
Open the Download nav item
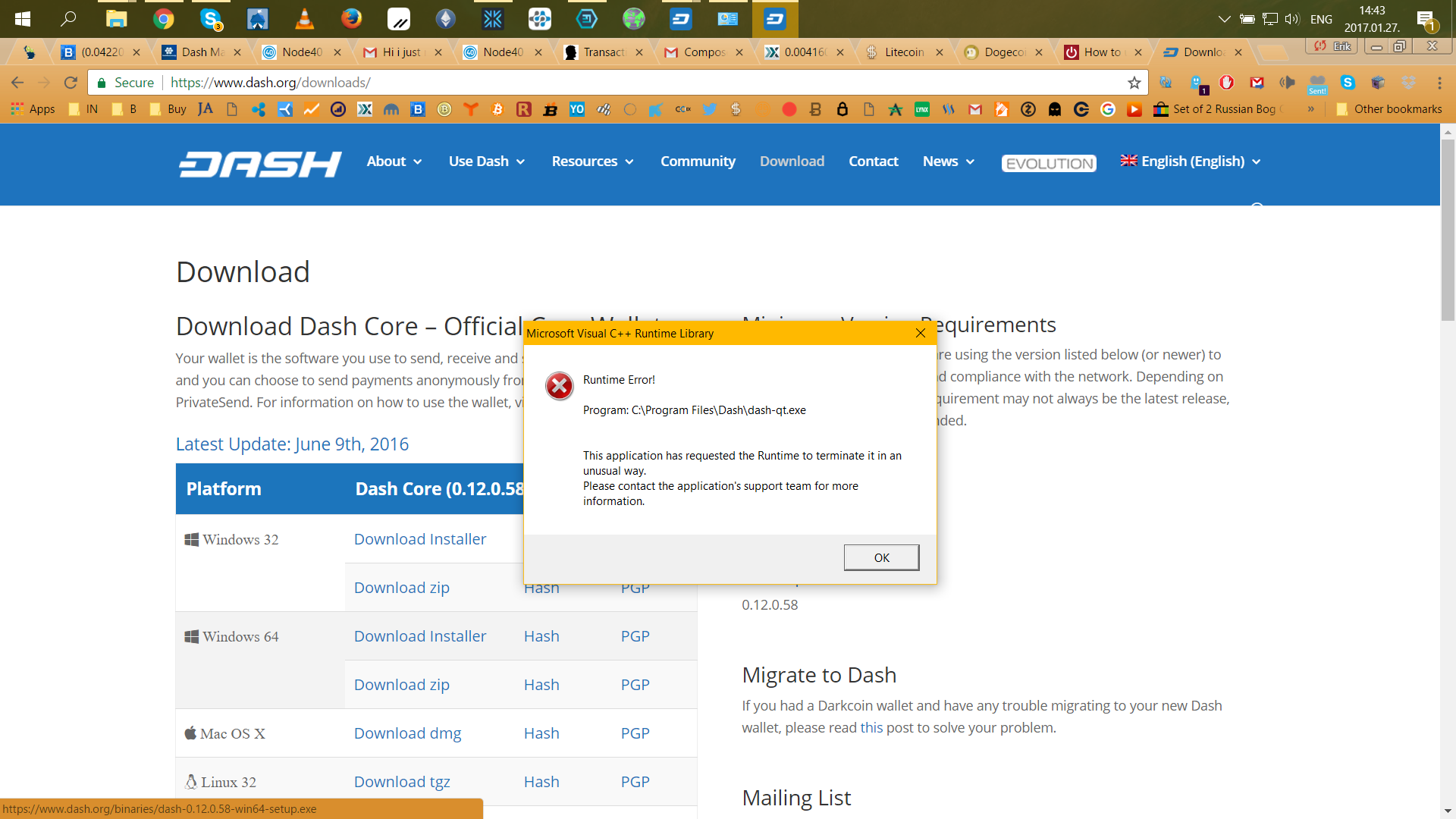(x=792, y=162)
